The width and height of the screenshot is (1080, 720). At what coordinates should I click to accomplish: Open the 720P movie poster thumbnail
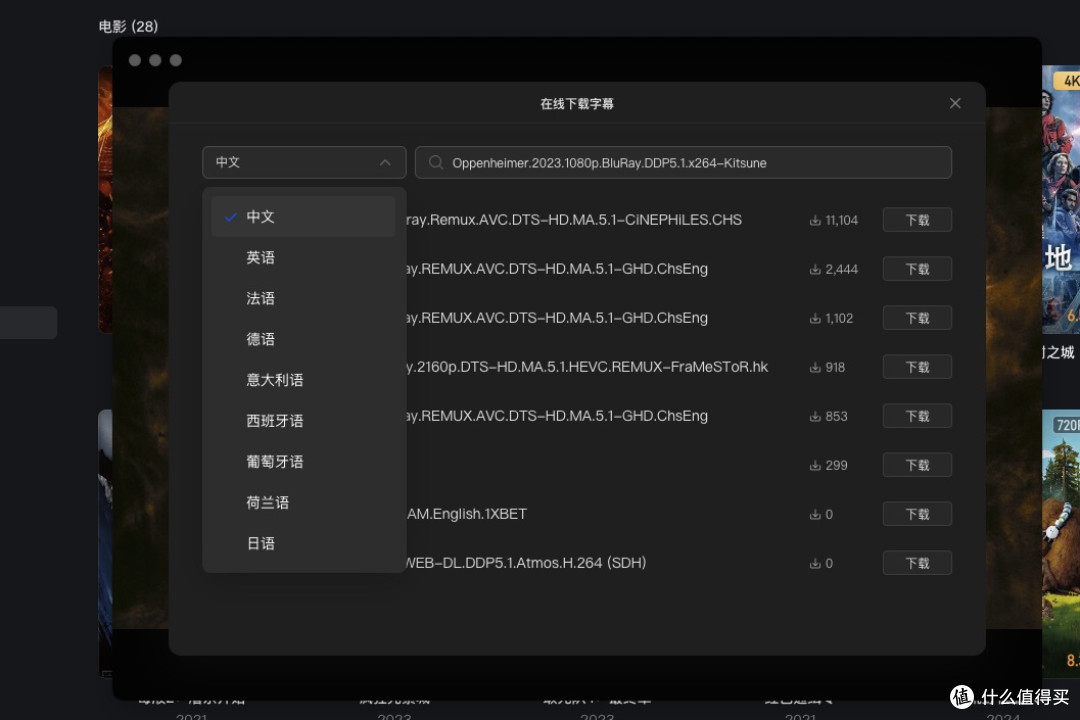coord(1061,543)
